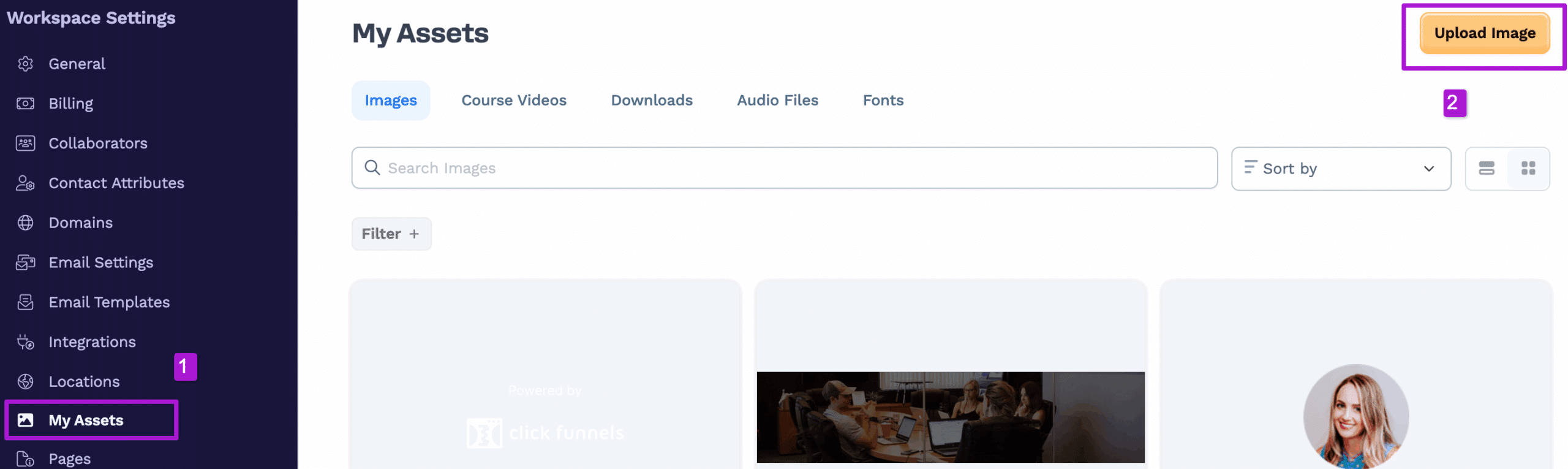The height and width of the screenshot is (469, 1568).
Task: Go to the Audio Files tab
Action: point(777,100)
